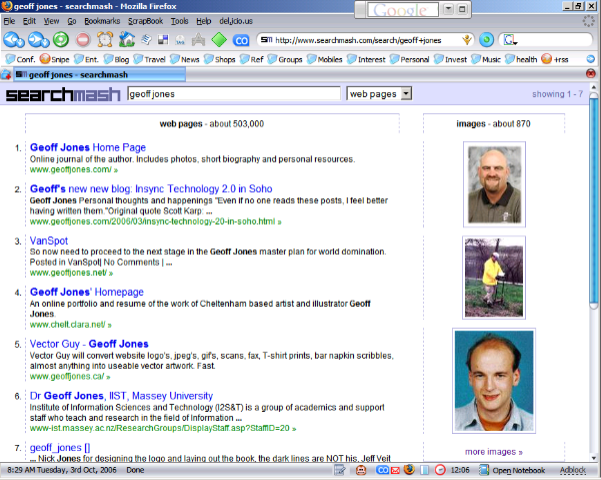This screenshot has height=480, width=601.
Task: Open the View menu
Action: click(51, 21)
